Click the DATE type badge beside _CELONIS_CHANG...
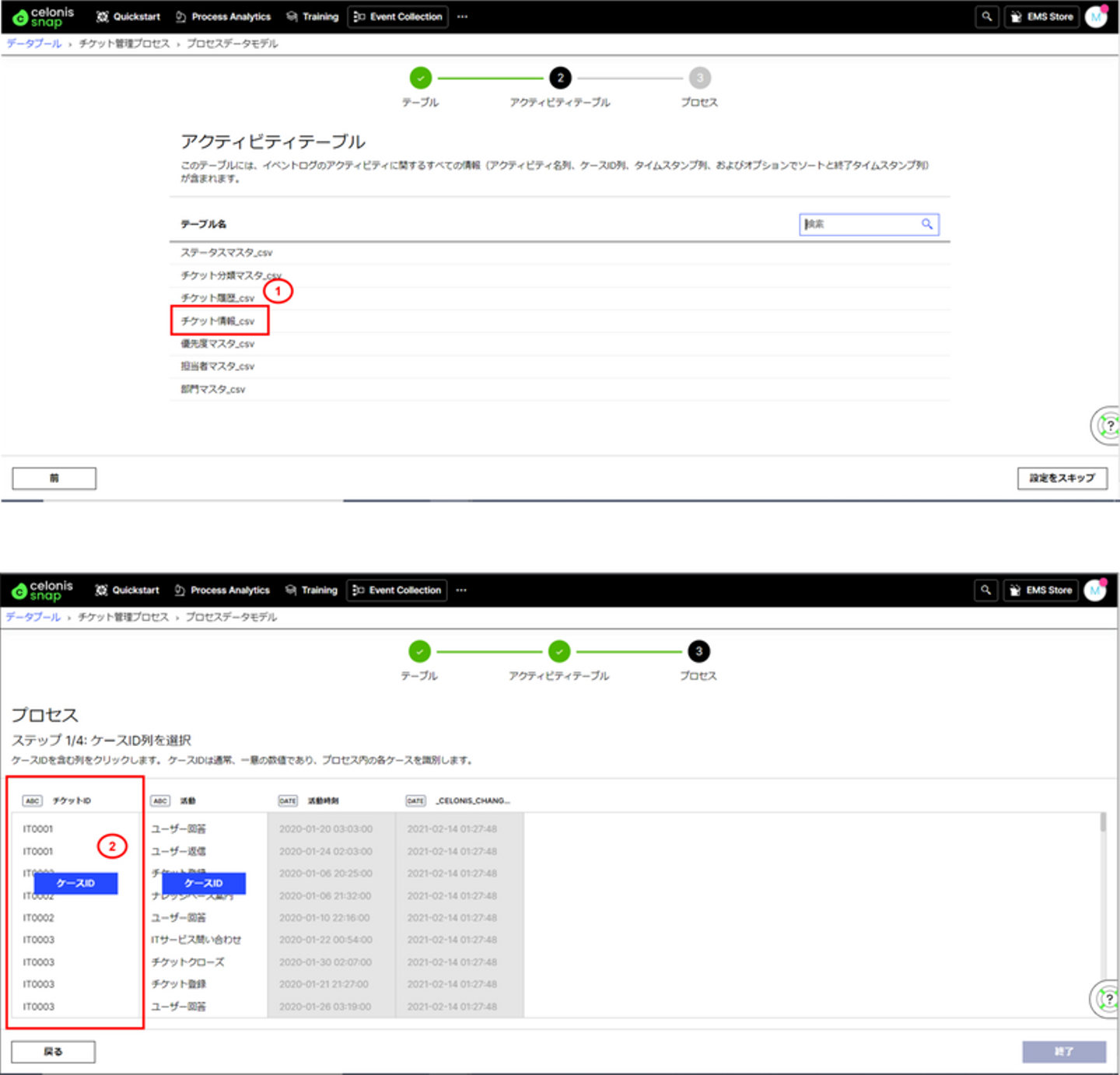Viewport: 1120px width, 1075px height. pos(416,800)
